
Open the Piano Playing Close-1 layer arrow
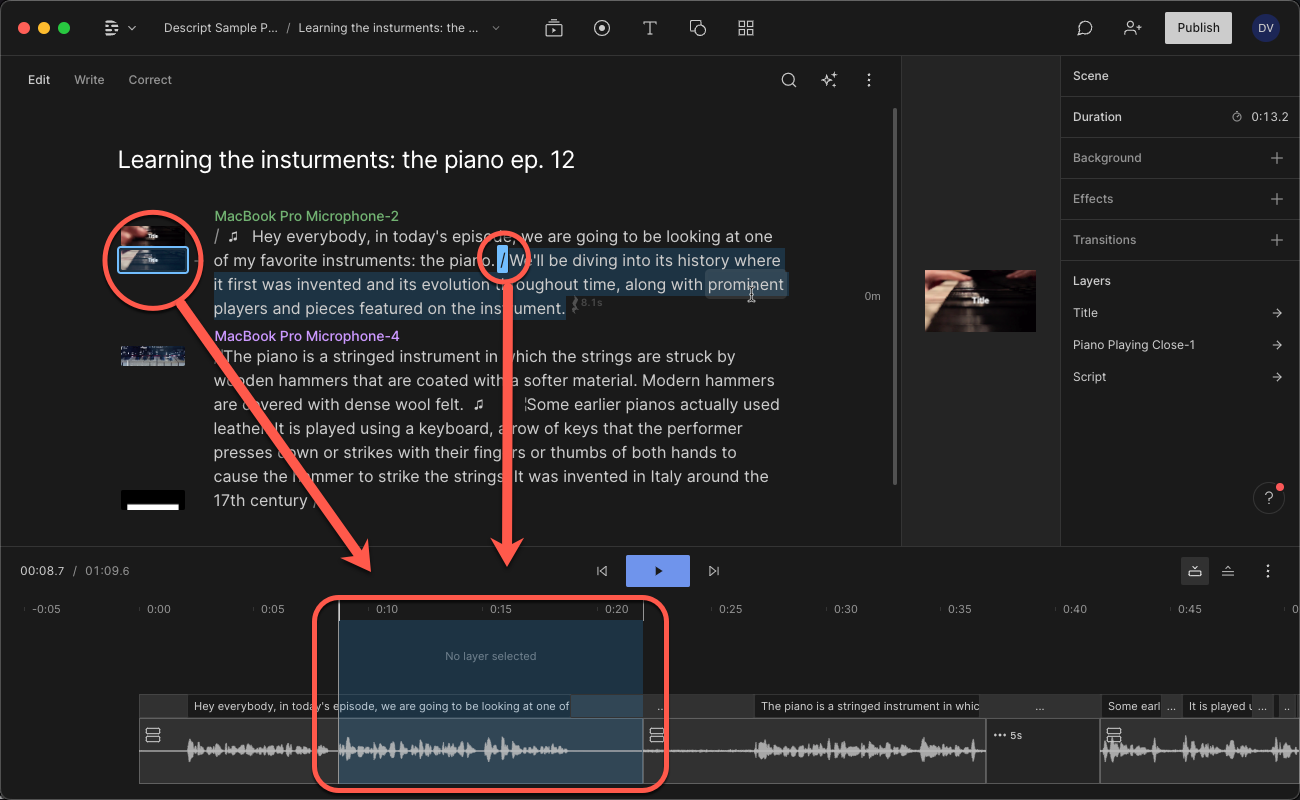(x=1277, y=345)
